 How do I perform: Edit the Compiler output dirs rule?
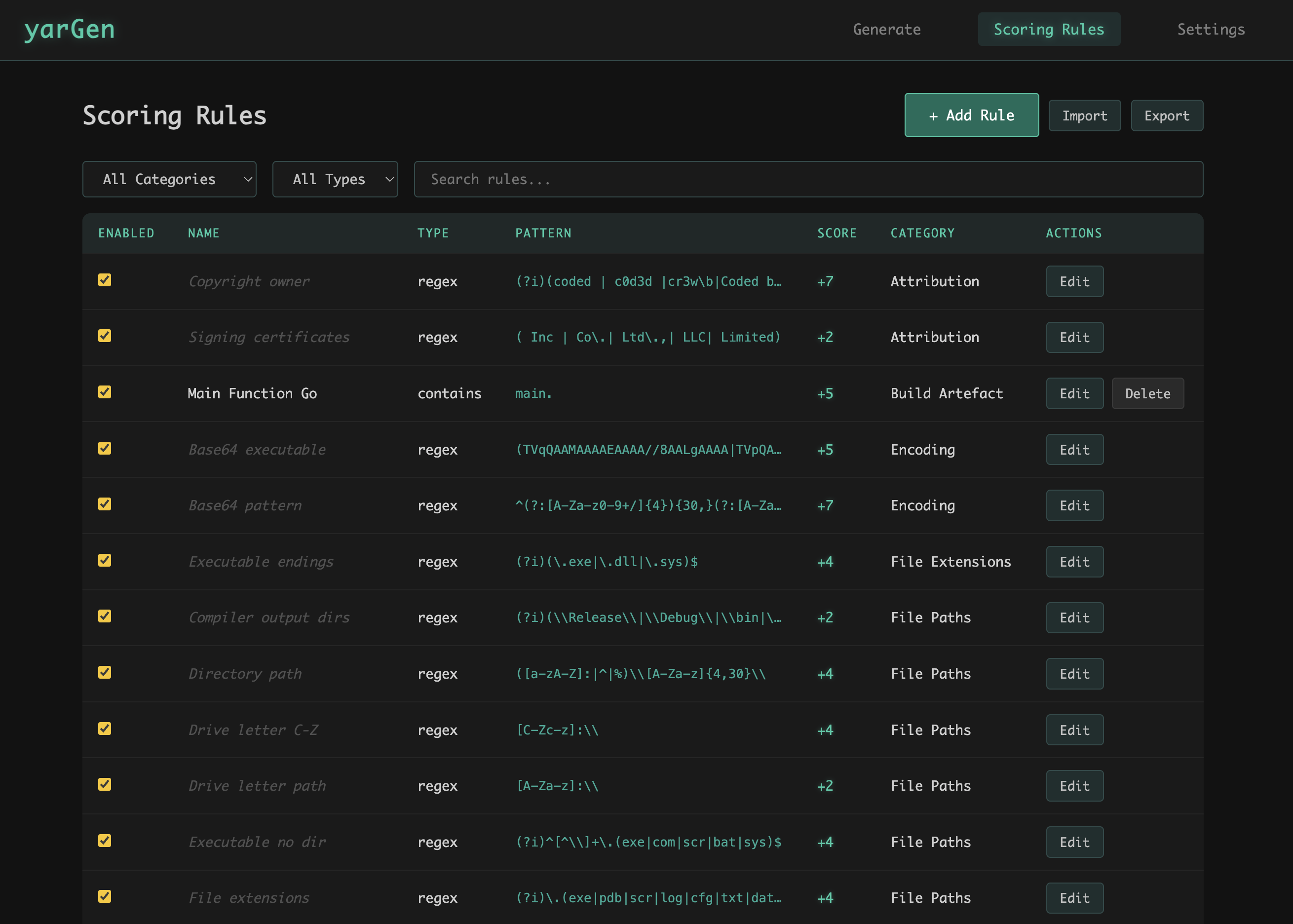pos(1074,618)
